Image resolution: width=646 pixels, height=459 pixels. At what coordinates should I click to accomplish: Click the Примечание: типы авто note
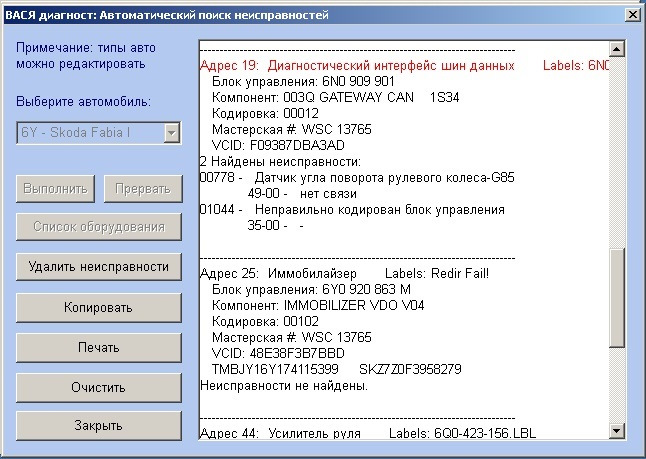pos(86,56)
